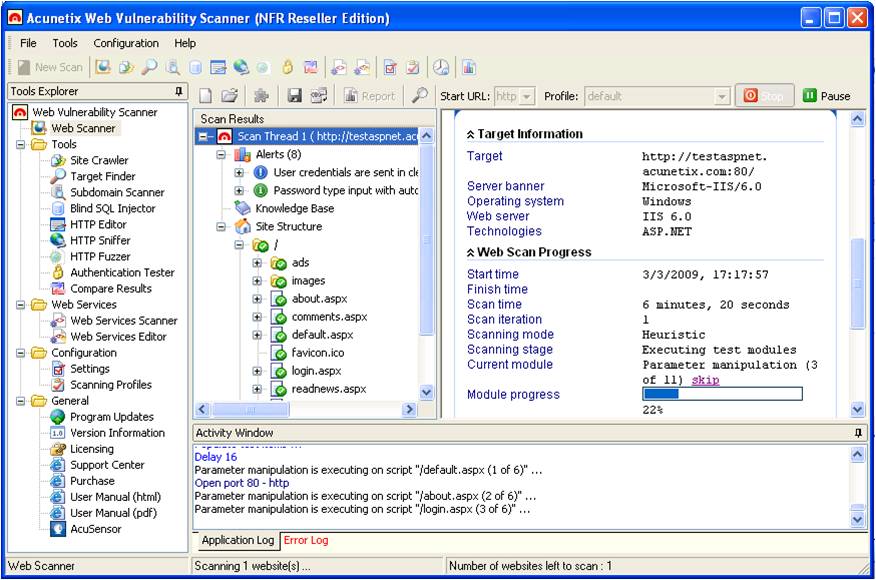Expand the Password type input alert
876x580 pixels.
pyautogui.click(x=239, y=191)
